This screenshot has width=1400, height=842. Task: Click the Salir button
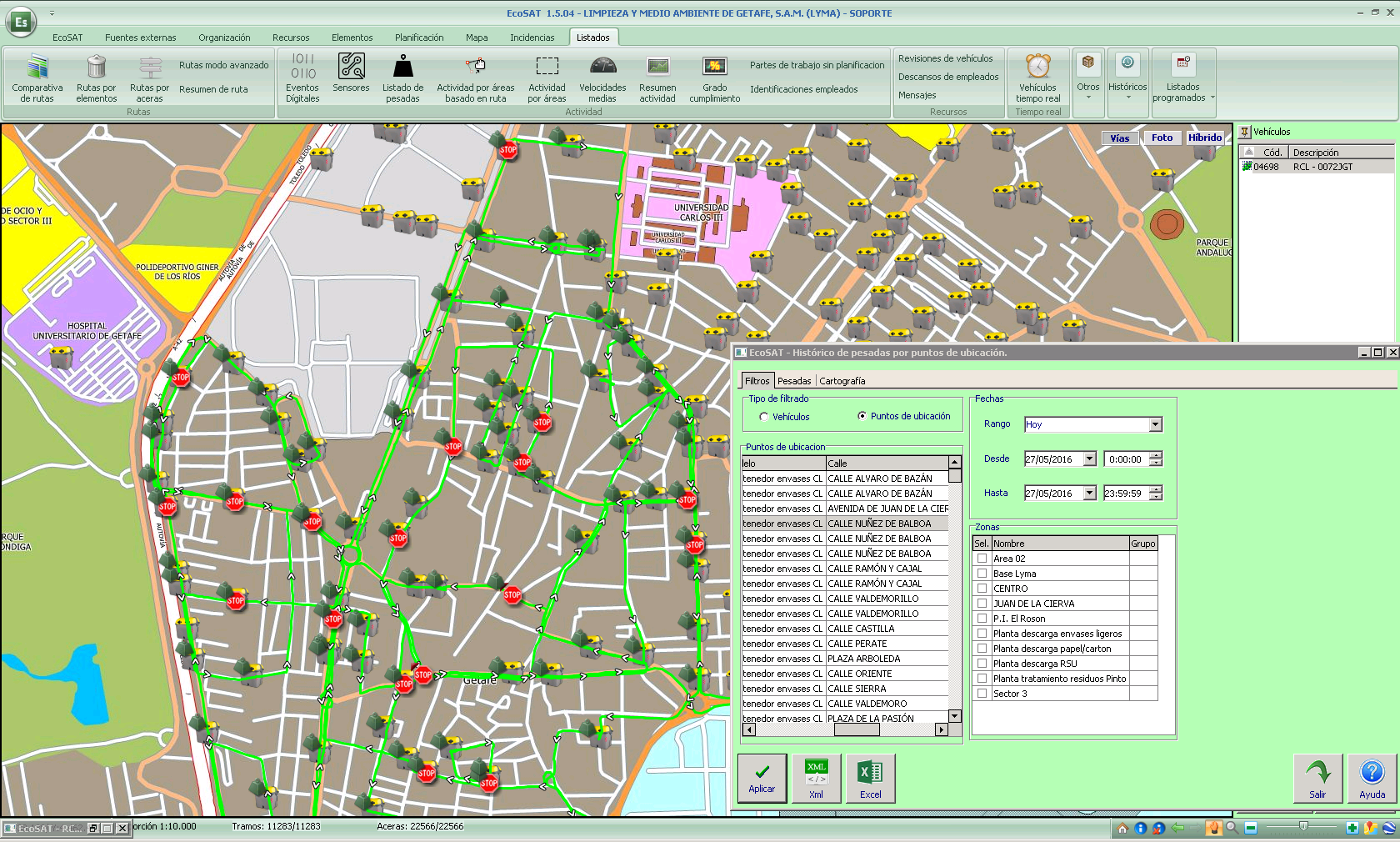(x=1317, y=779)
